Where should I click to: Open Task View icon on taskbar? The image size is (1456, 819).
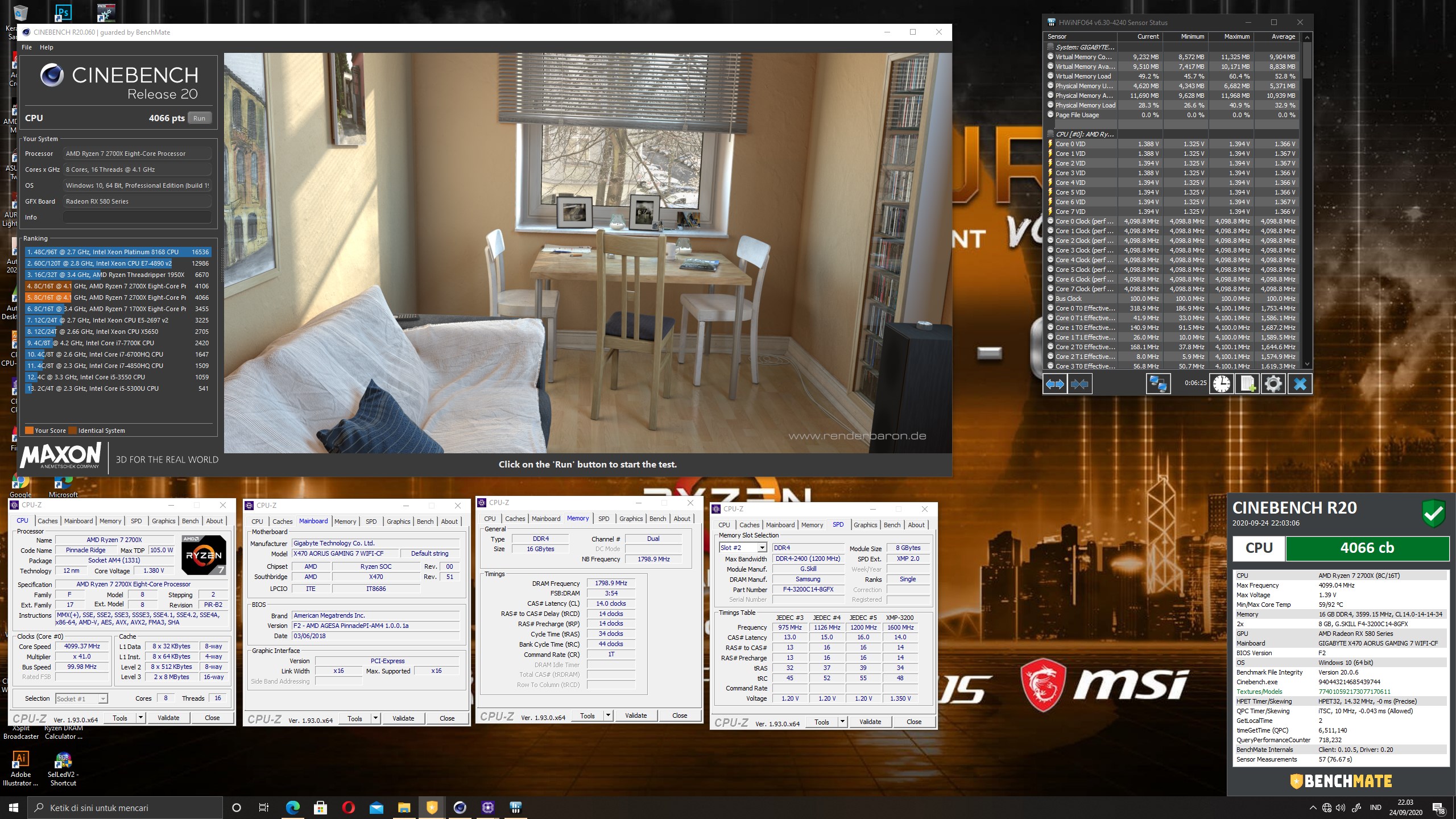pos(264,807)
